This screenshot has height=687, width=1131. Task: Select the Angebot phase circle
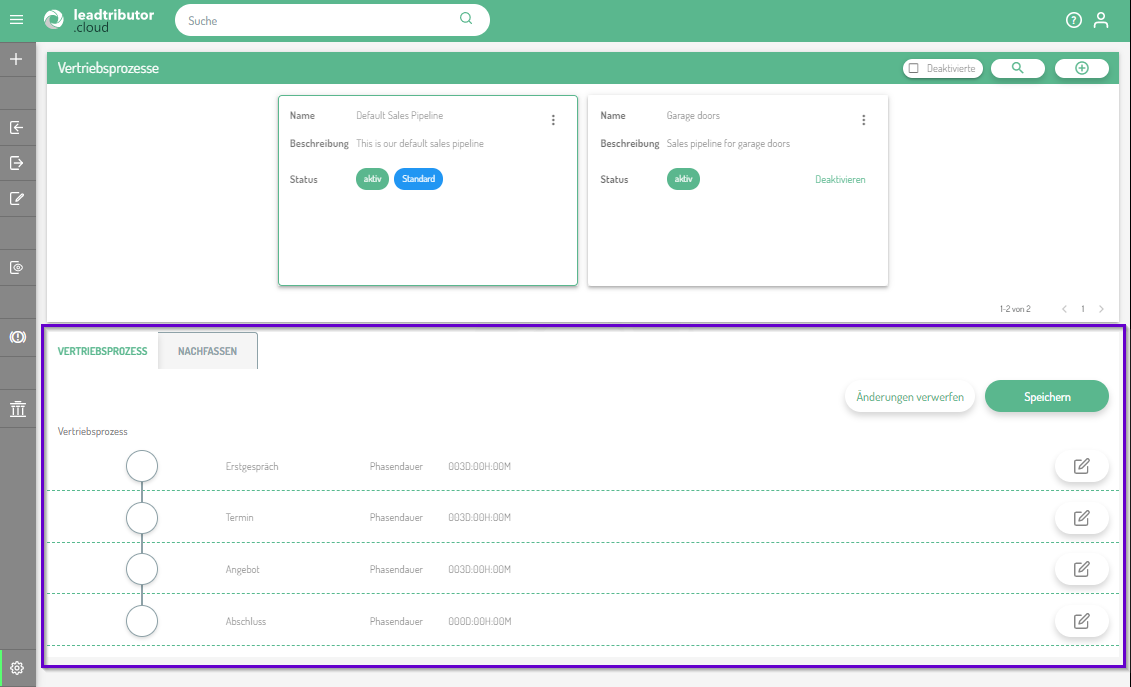coord(142,569)
